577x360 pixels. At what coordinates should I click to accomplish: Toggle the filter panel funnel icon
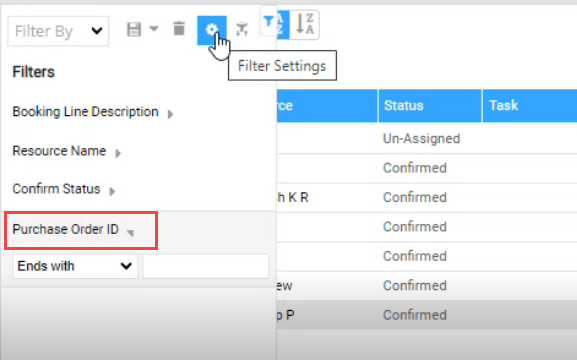pos(269,21)
